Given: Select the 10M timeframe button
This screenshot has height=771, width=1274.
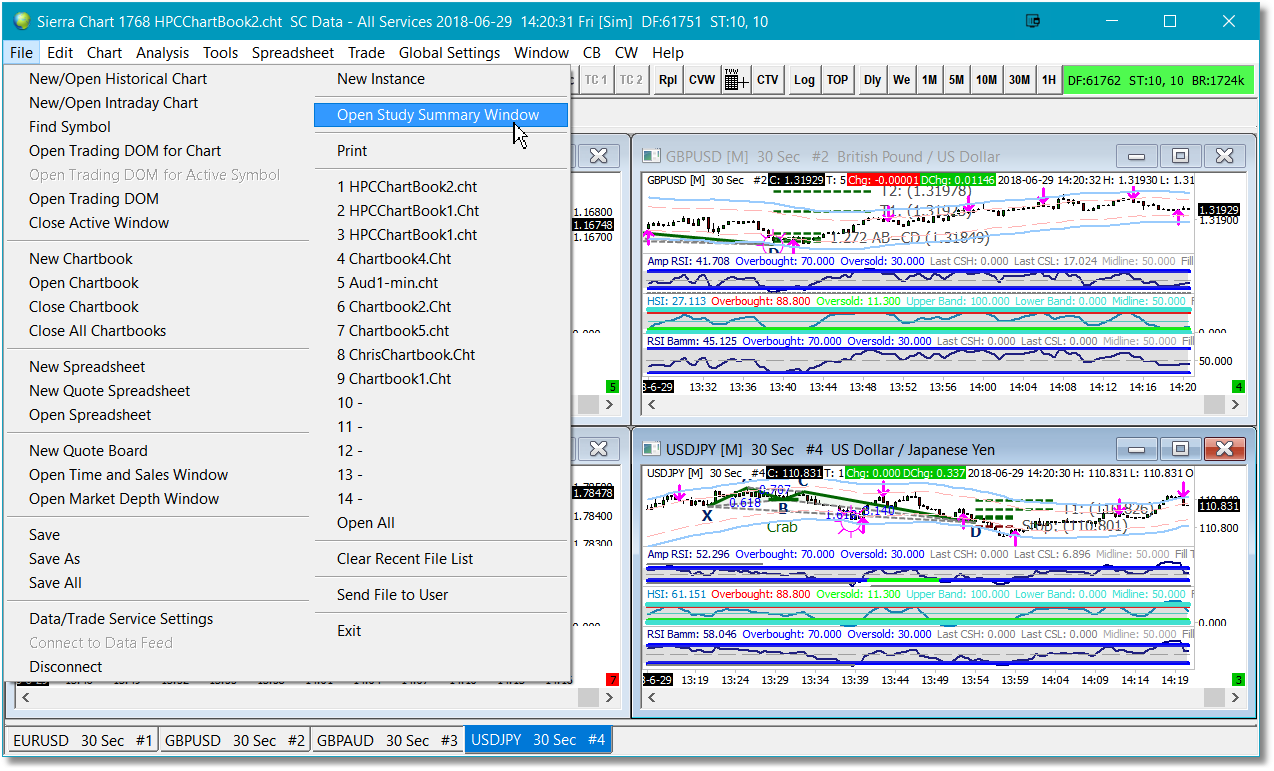Looking at the screenshot, I should [986, 80].
